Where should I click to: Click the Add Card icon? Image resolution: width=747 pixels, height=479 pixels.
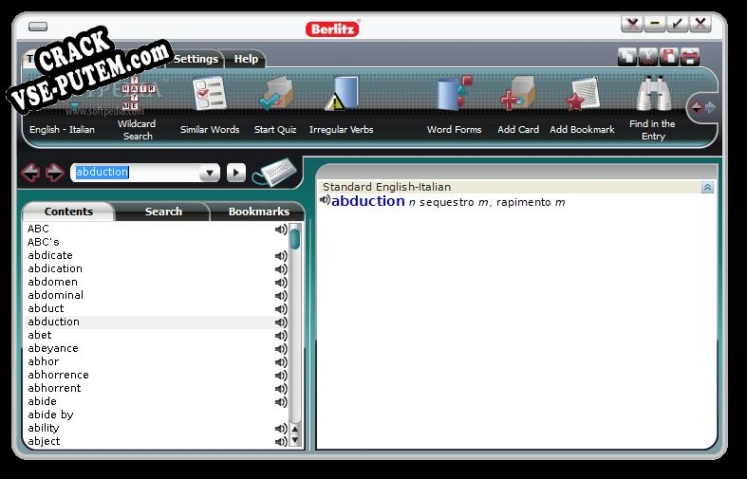[517, 96]
